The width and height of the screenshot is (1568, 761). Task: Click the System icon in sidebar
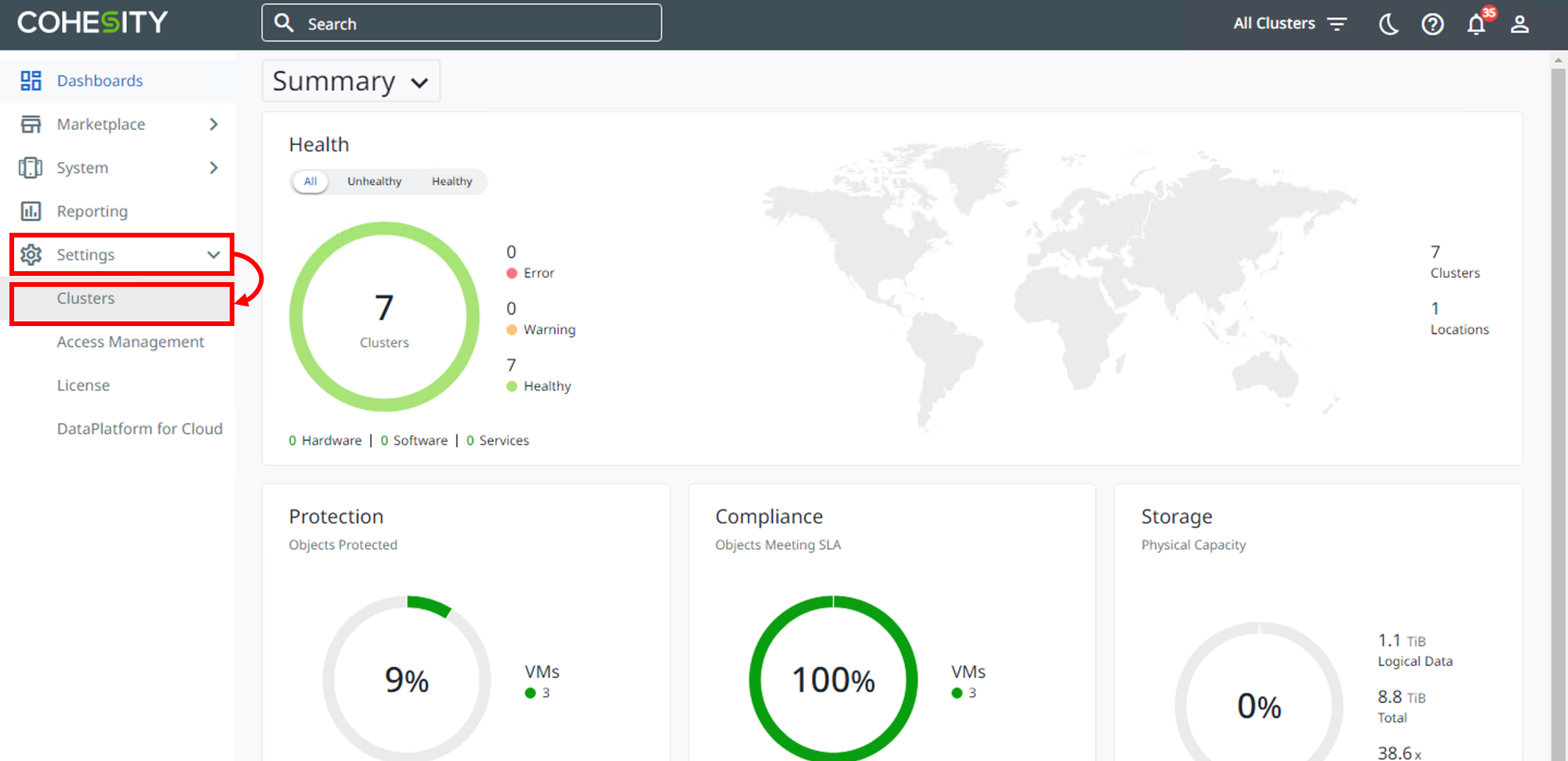31,168
